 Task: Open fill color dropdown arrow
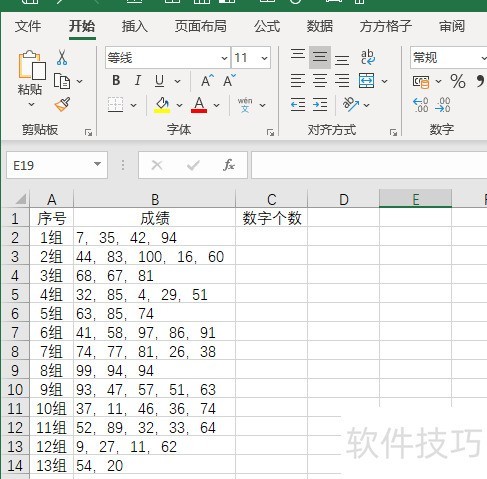point(179,105)
